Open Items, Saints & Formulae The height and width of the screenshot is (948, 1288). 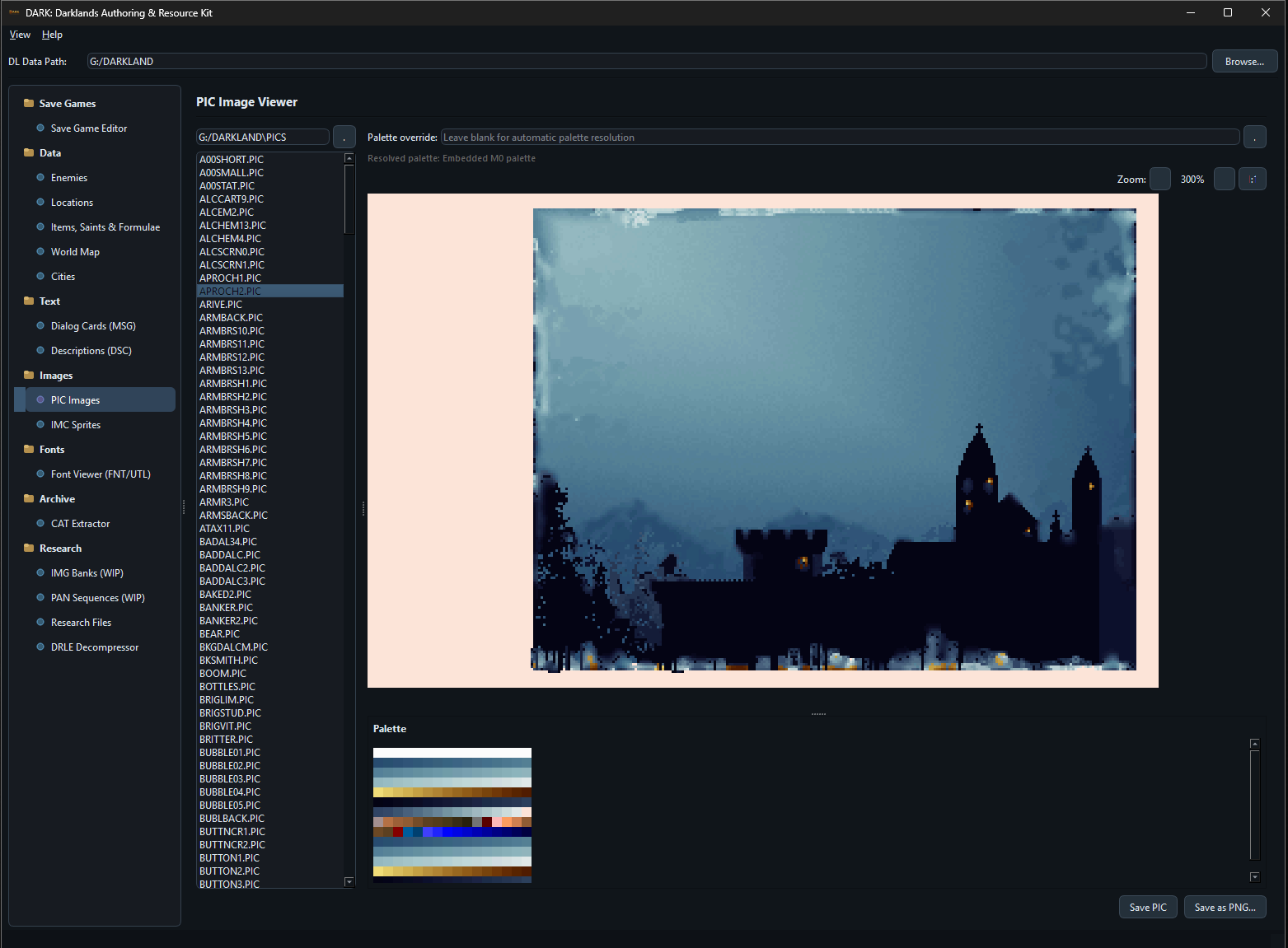coord(105,227)
